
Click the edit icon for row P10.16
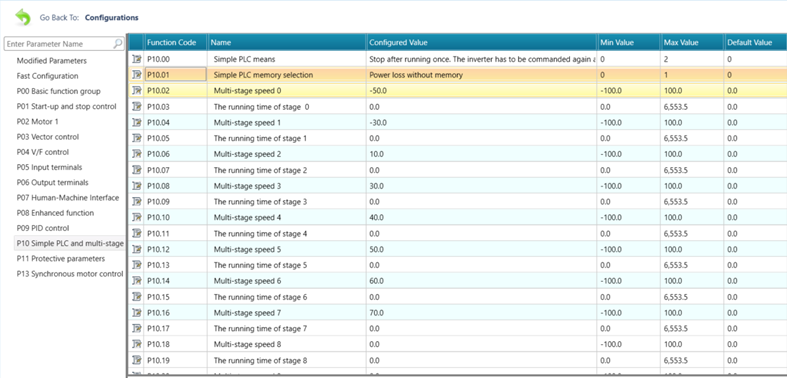pyautogui.click(x=137, y=313)
